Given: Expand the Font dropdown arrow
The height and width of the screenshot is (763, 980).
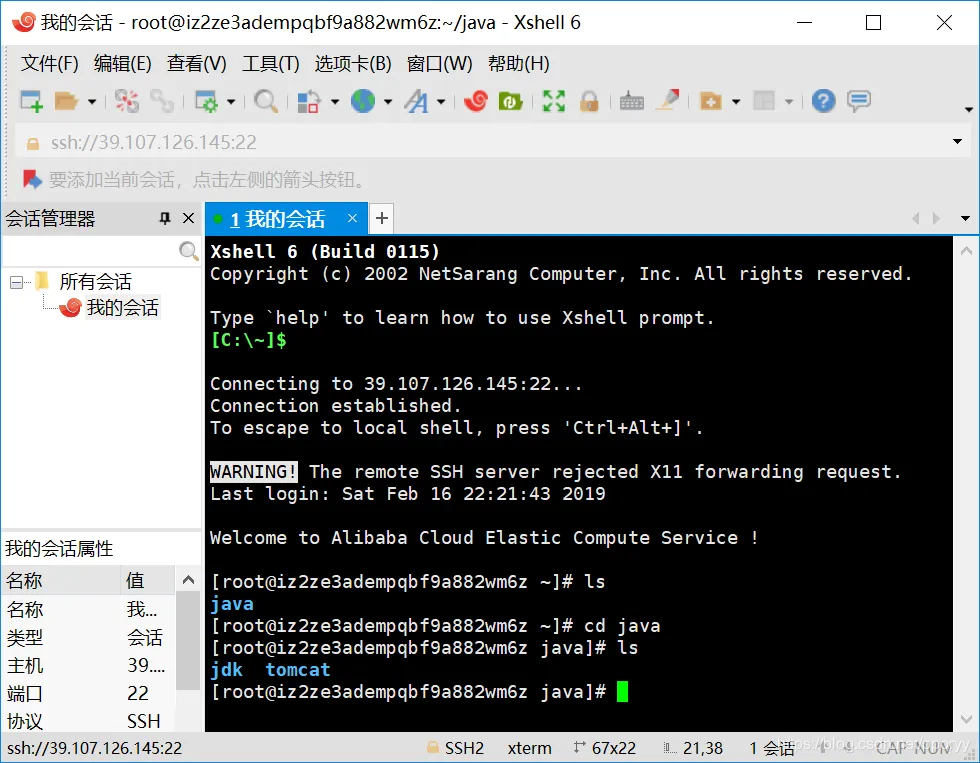Looking at the screenshot, I should pyautogui.click(x=441, y=101).
